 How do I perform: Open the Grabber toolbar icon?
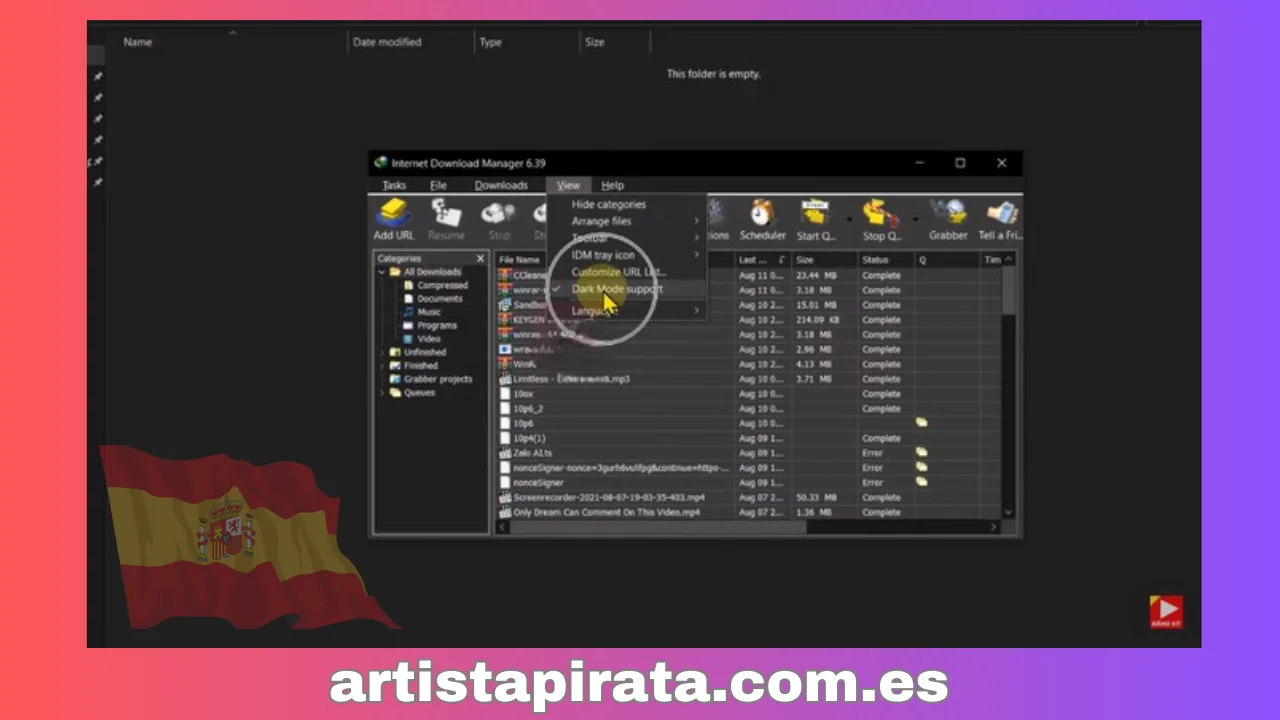tap(947, 219)
